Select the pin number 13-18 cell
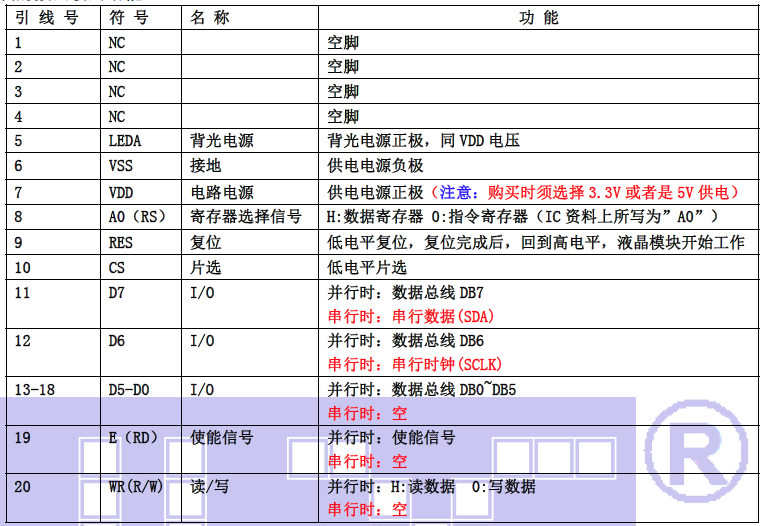This screenshot has height=526, width=766. pos(35,389)
